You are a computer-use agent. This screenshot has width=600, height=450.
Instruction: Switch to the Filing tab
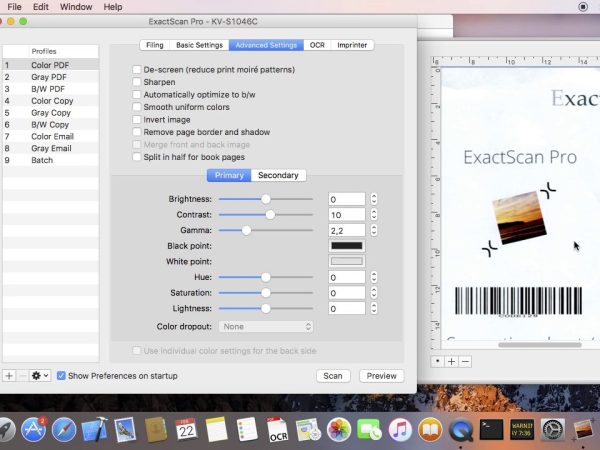coord(155,45)
